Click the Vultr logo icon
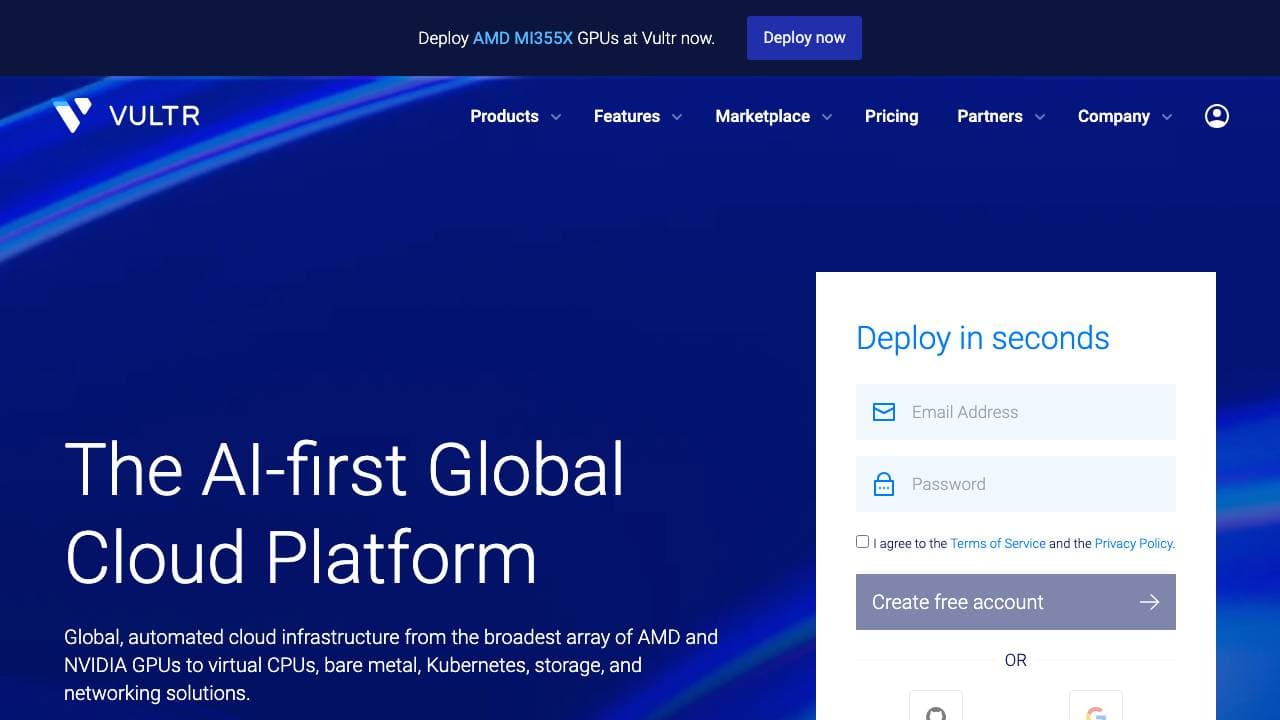 72,116
